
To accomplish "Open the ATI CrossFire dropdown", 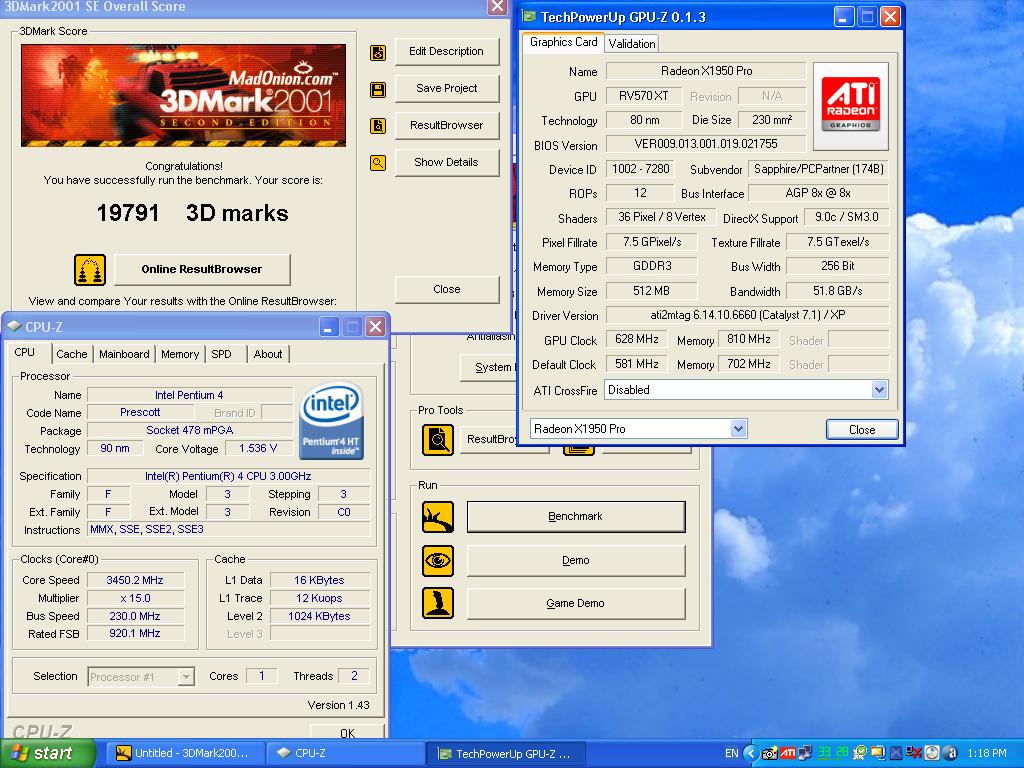I will pos(879,390).
